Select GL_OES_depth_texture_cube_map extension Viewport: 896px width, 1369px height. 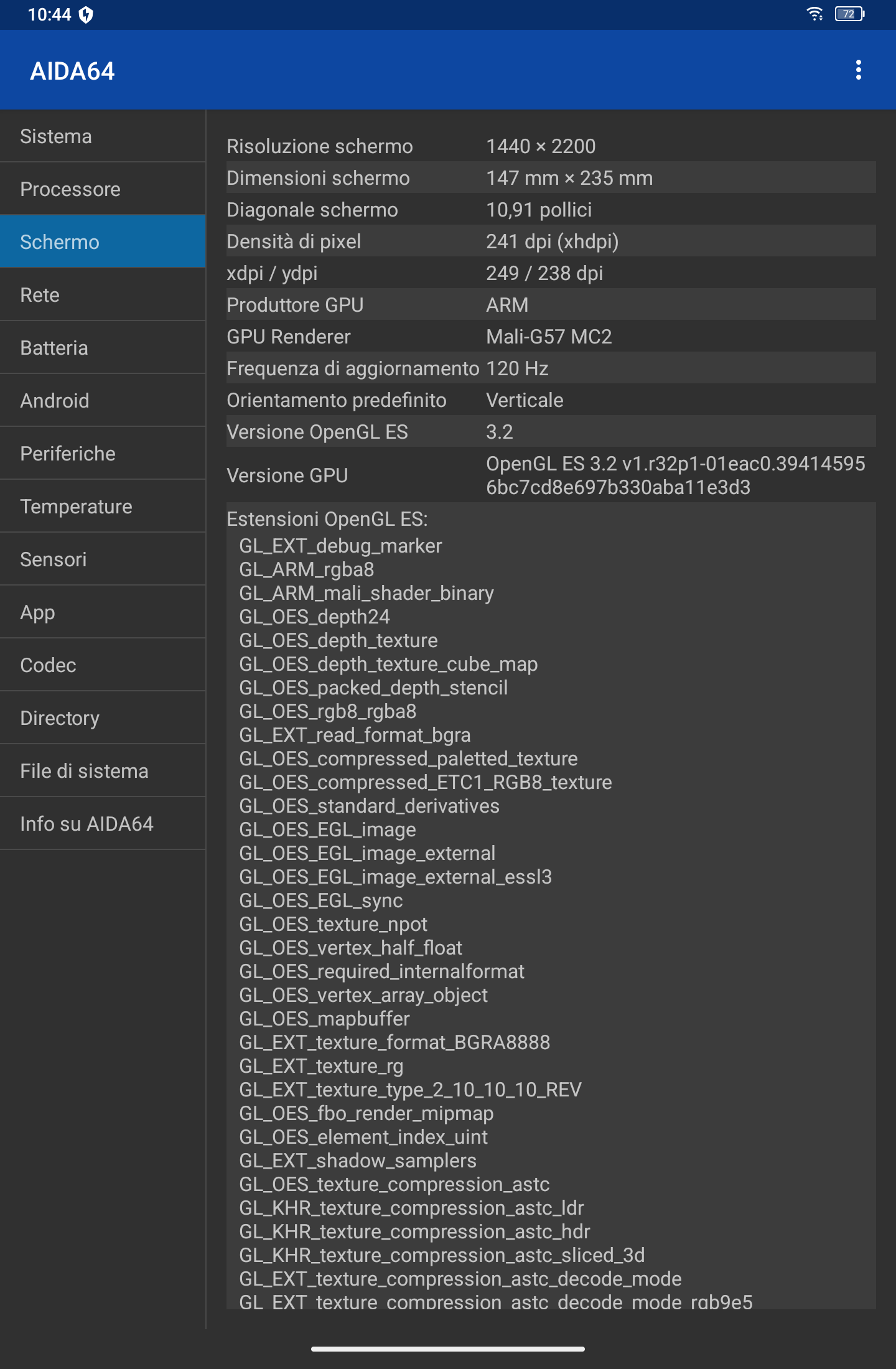[388, 664]
